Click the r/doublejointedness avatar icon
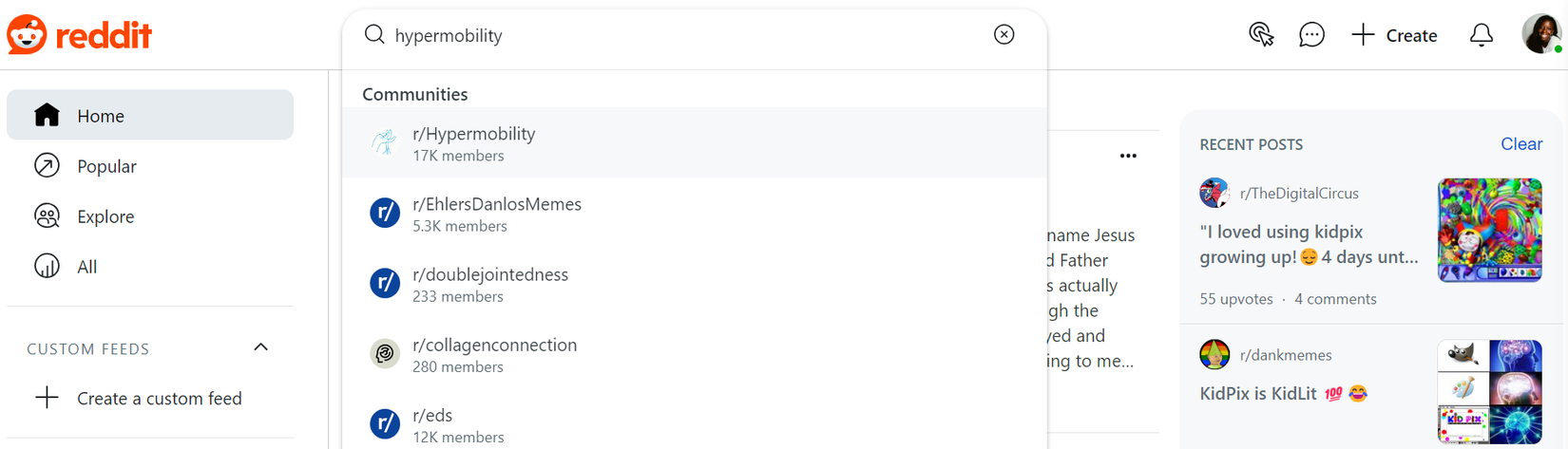Screen dimensions: 1568x449 [385, 283]
